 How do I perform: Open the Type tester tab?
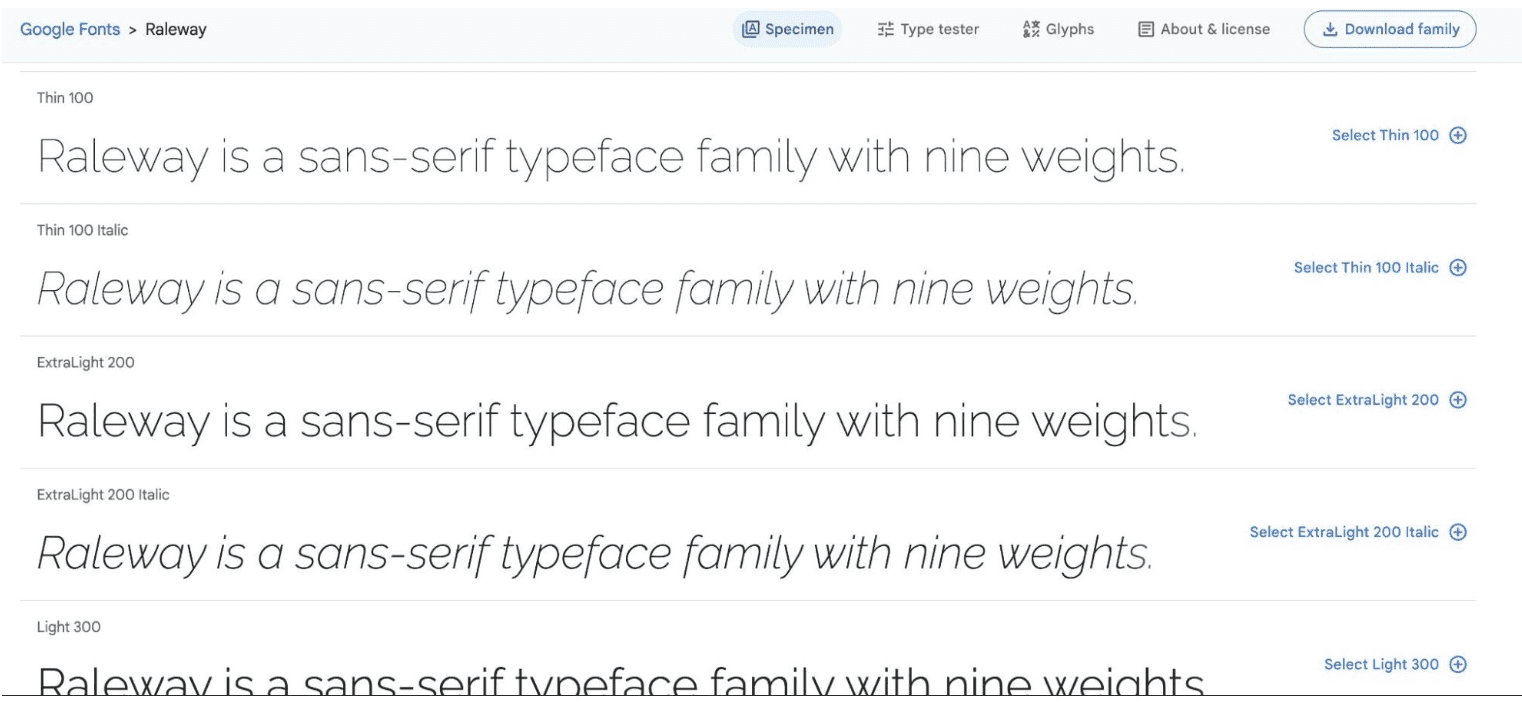[928, 29]
